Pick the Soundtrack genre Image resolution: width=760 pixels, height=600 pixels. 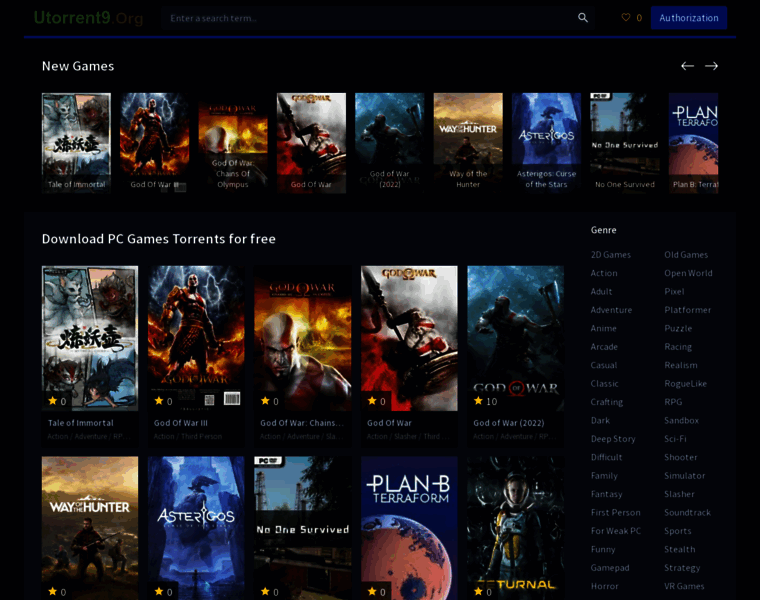pyautogui.click(x=687, y=512)
